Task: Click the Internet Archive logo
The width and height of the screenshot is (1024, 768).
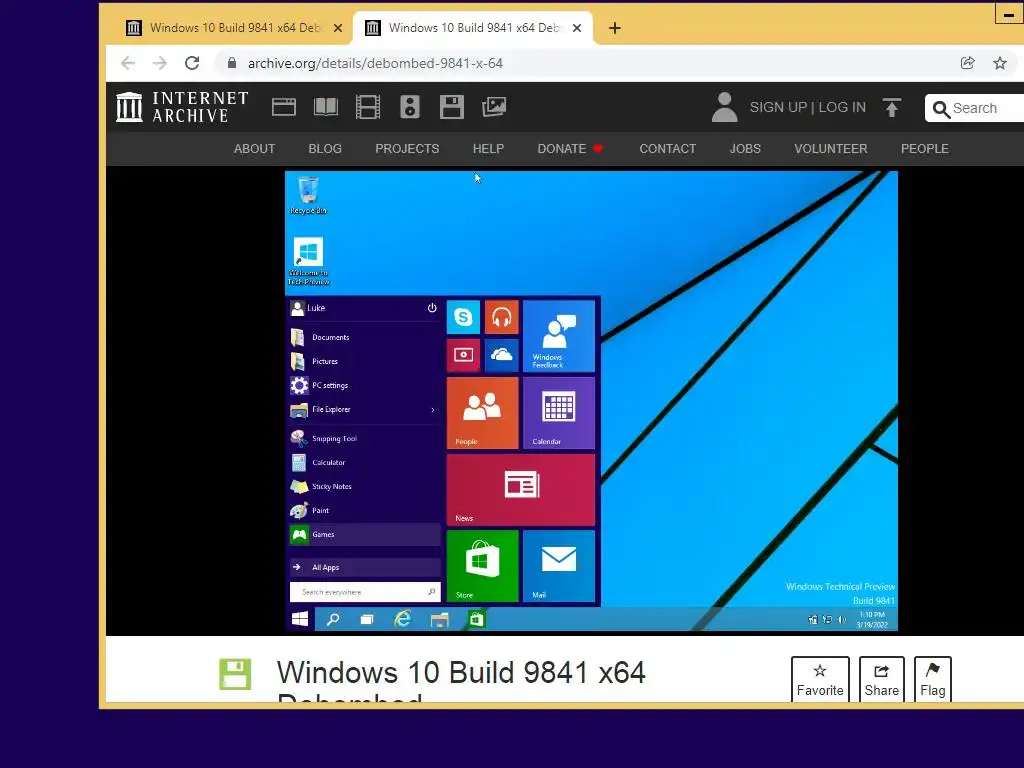Action: pos(182,107)
